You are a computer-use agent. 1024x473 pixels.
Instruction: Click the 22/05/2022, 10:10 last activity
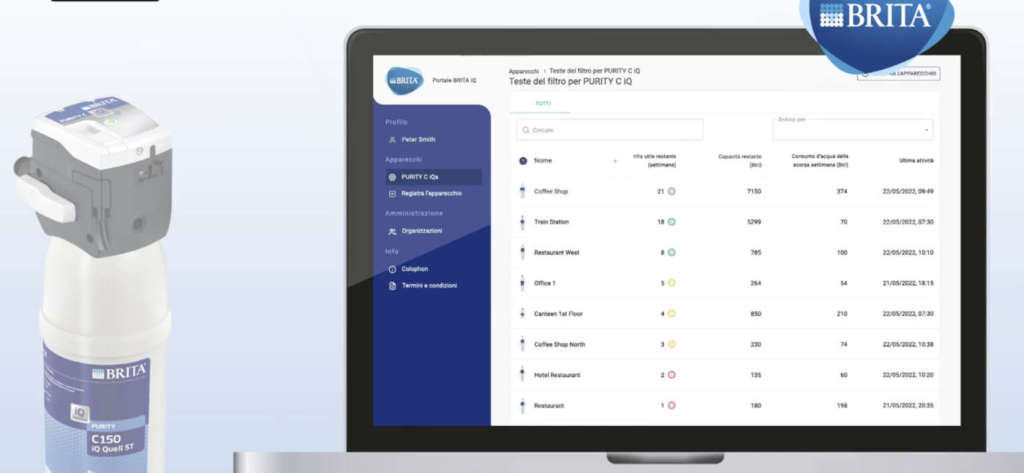pyautogui.click(x=908, y=253)
